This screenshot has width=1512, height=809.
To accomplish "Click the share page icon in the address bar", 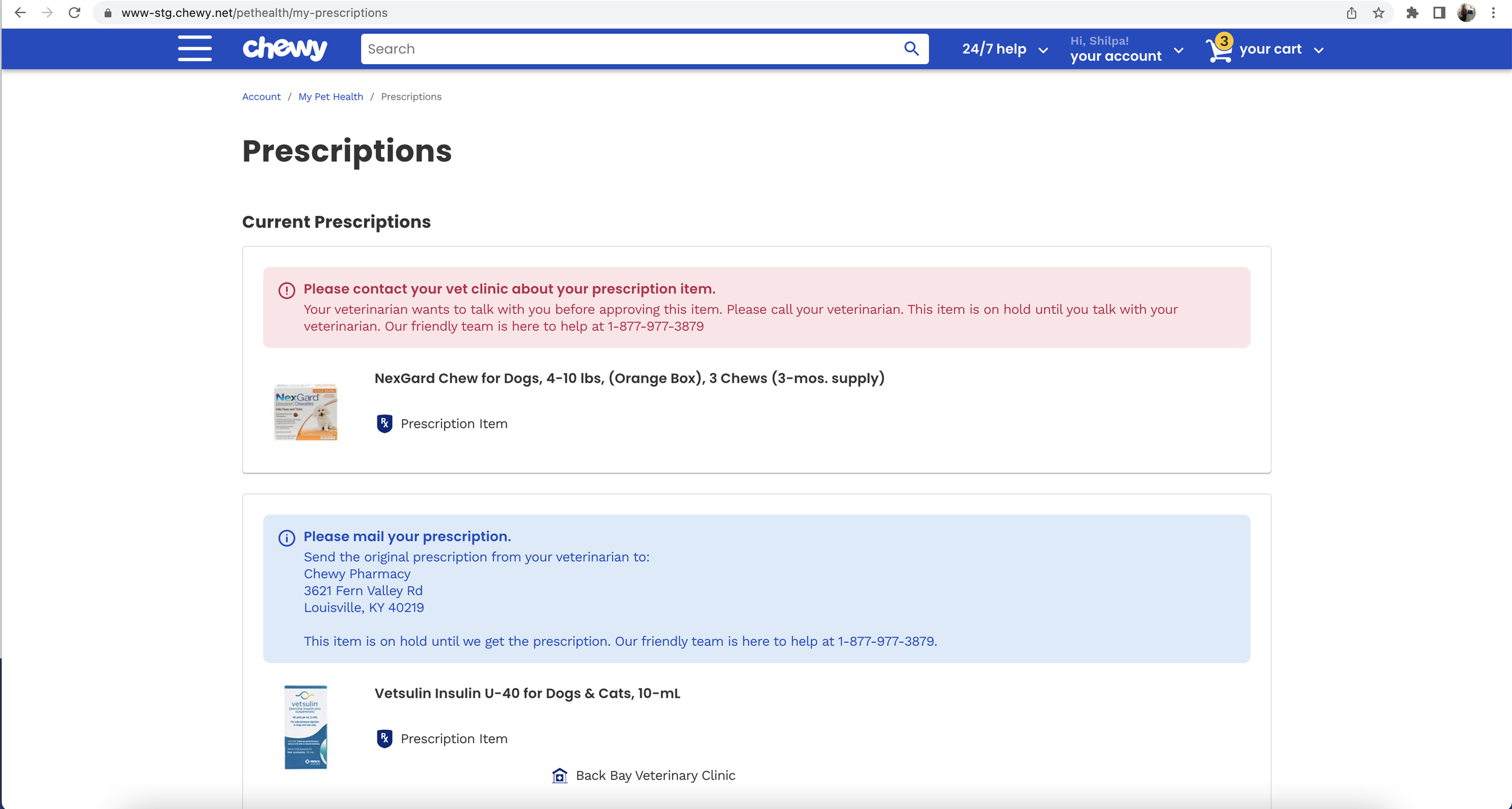I will 1351,13.
